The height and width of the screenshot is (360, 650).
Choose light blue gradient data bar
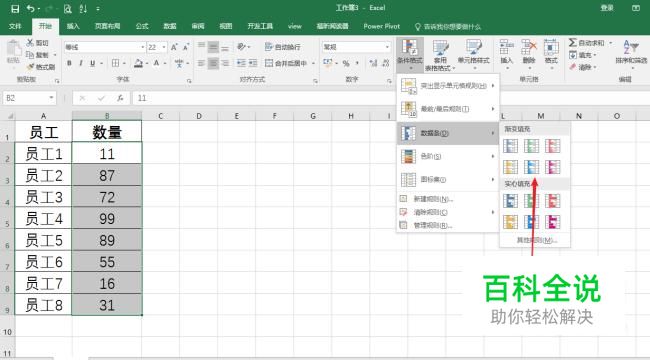tap(531, 167)
